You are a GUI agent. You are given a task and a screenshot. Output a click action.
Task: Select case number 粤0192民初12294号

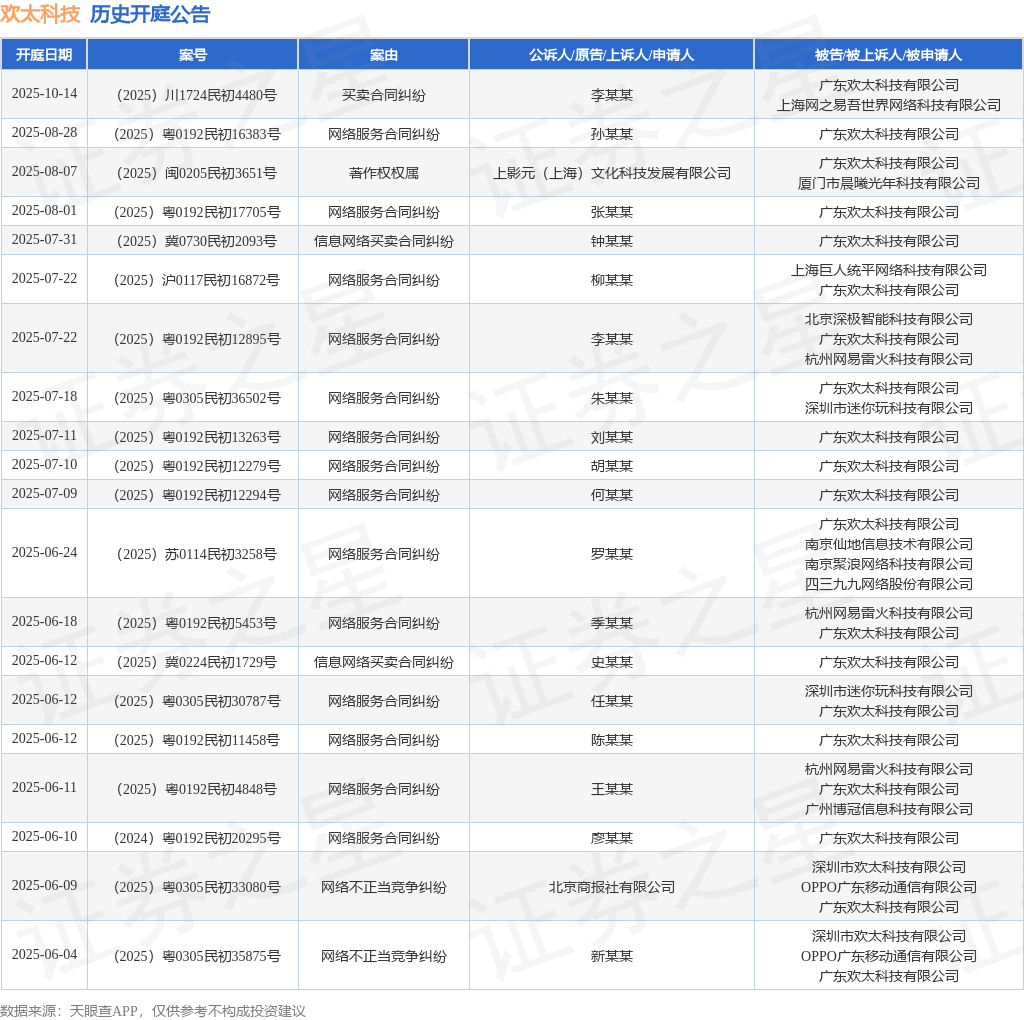(197, 496)
